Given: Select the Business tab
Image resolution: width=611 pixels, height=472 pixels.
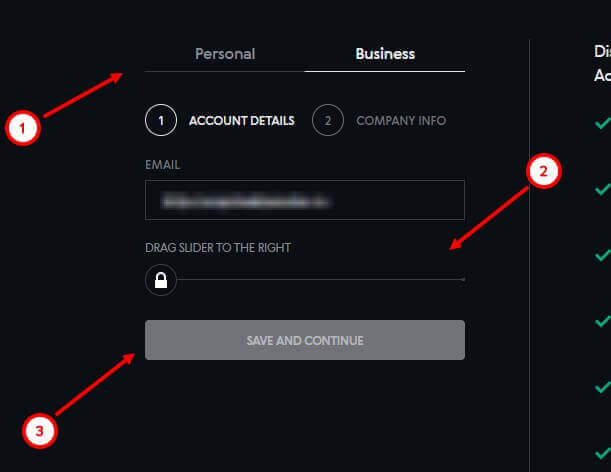Looking at the screenshot, I should click(385, 54).
